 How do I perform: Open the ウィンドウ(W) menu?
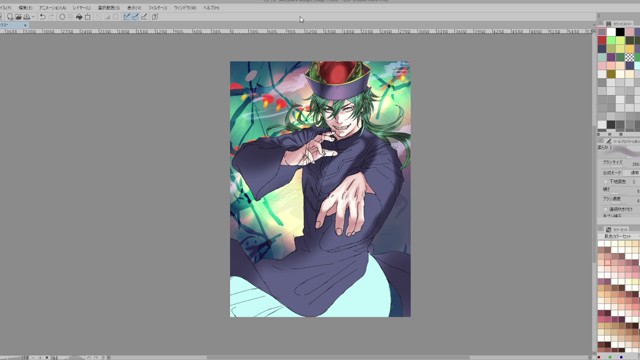[184, 8]
